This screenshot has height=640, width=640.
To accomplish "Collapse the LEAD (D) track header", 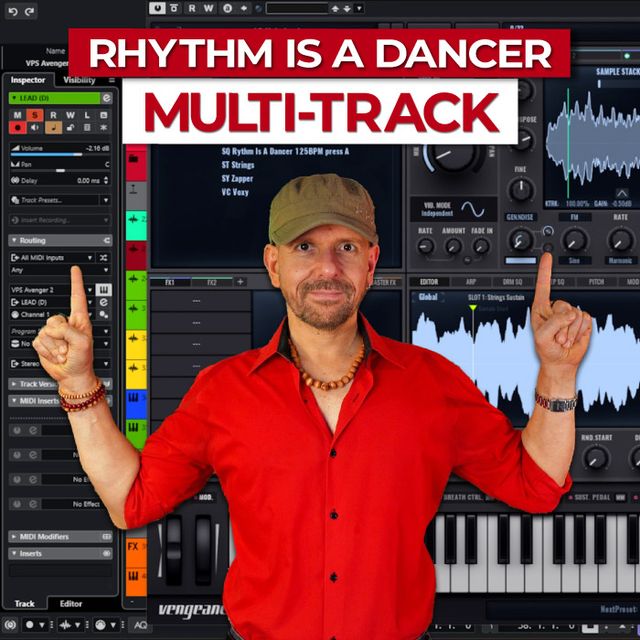I will (x=14, y=98).
